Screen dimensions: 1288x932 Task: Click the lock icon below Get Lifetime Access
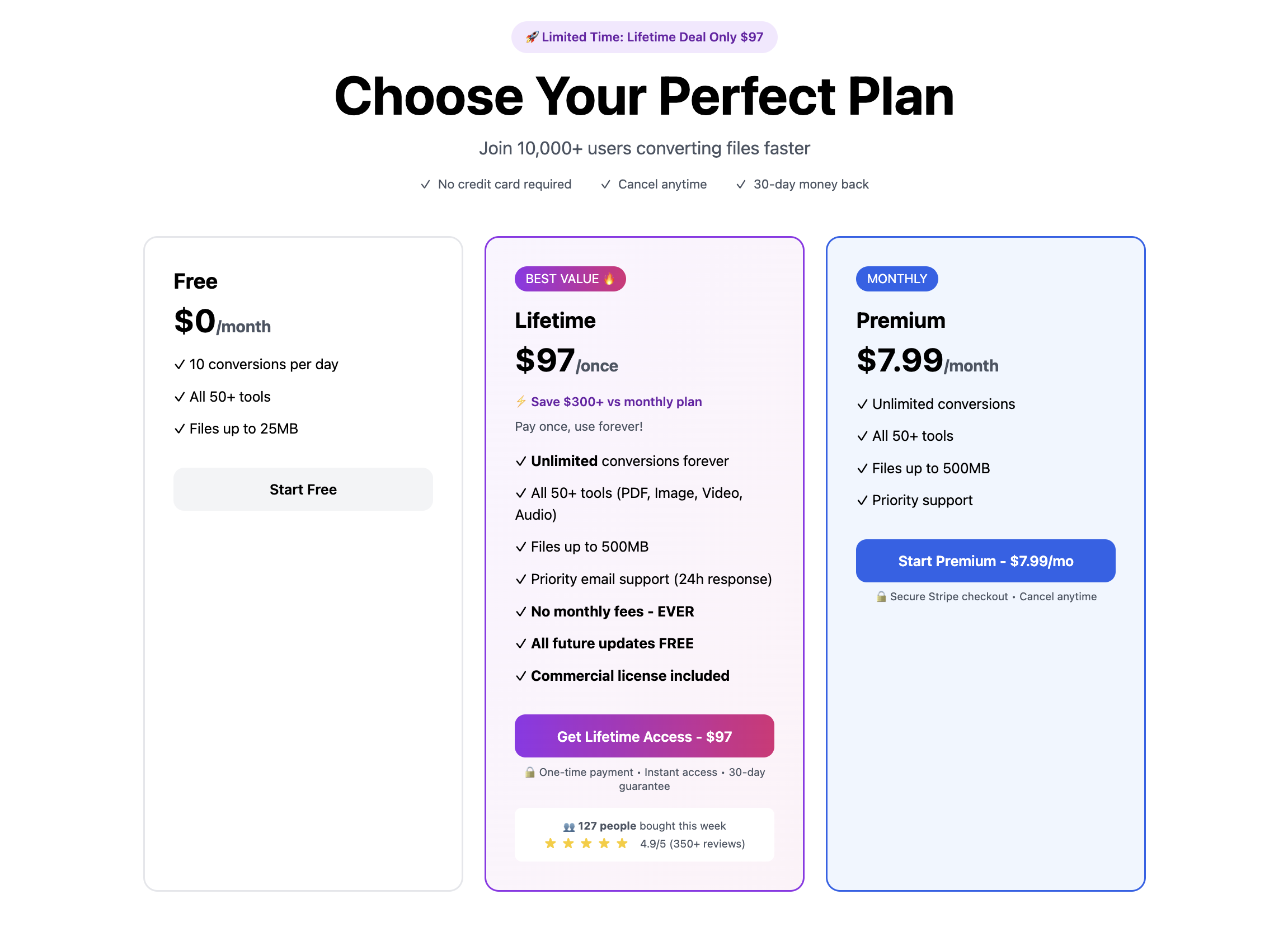tap(530, 772)
